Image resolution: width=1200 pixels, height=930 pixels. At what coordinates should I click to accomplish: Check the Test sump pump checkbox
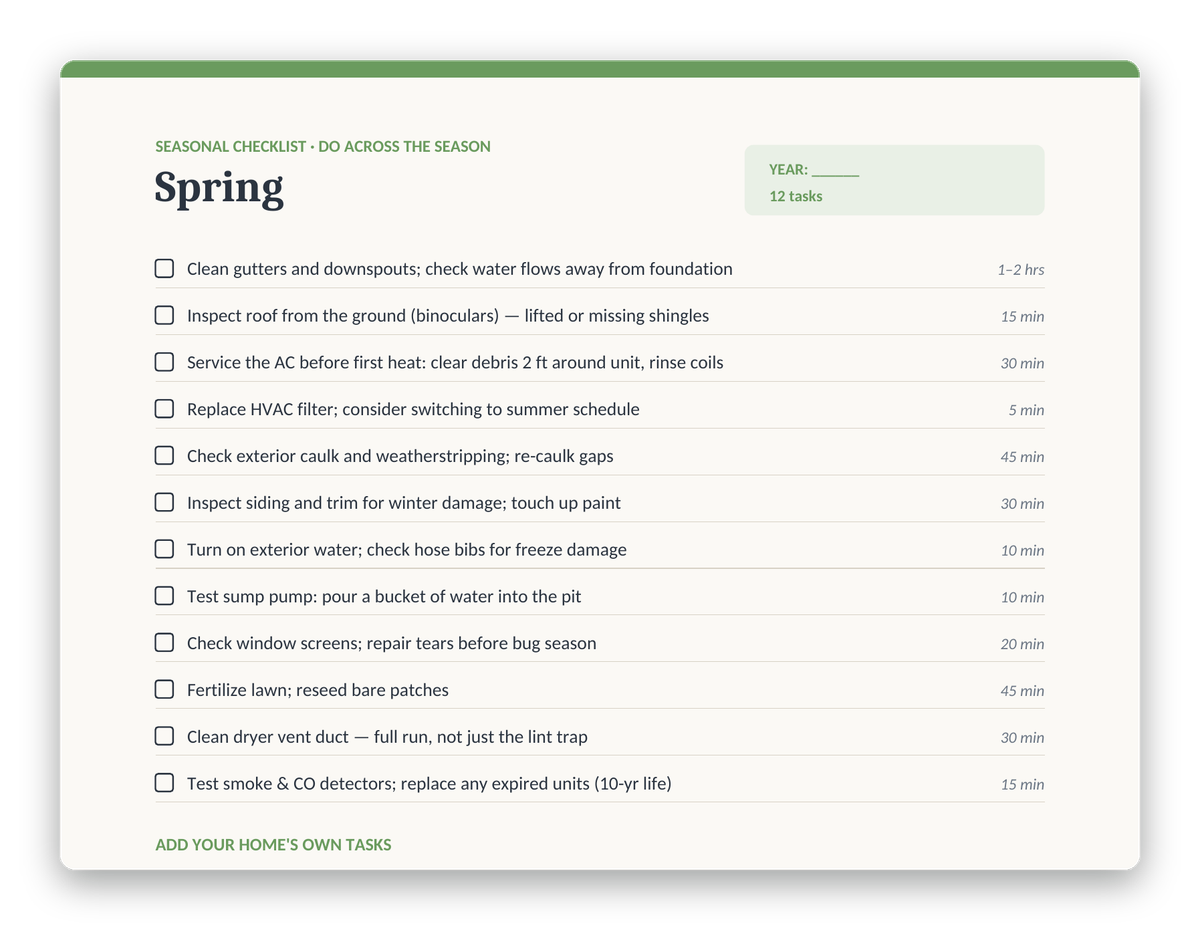coord(164,596)
